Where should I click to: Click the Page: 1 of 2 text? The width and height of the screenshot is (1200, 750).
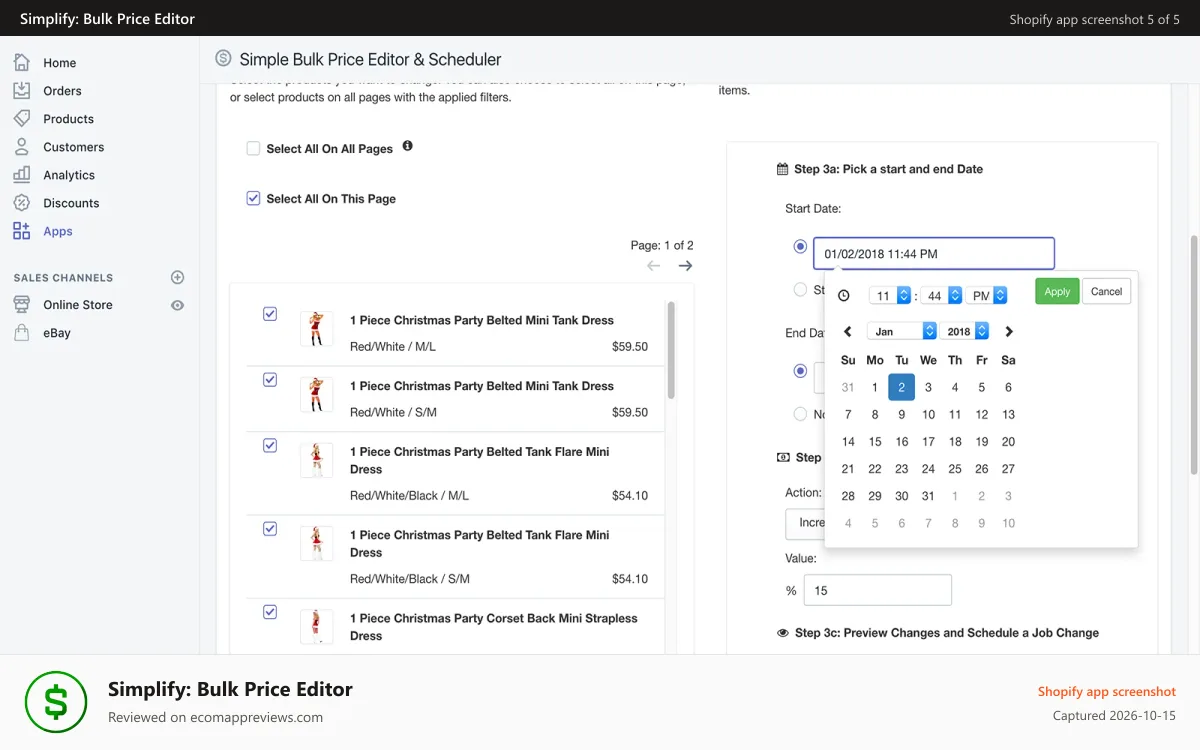662,245
